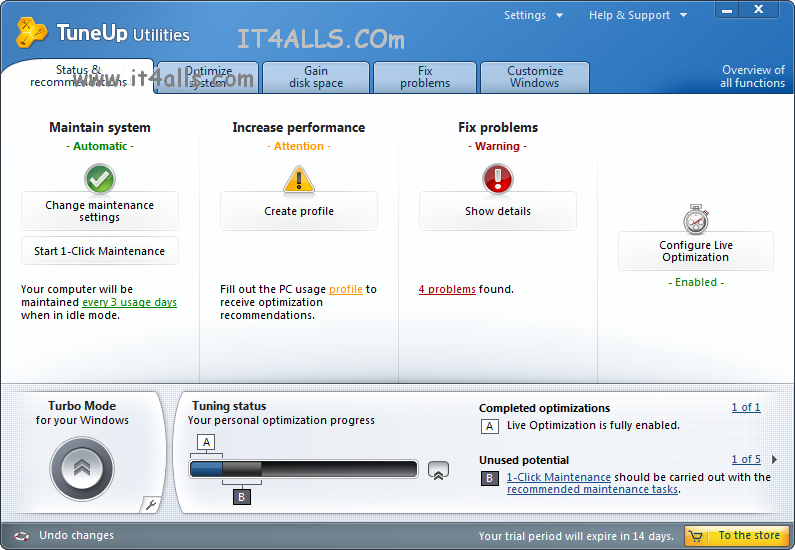The height and width of the screenshot is (550, 795).
Task: Open the 1 of 1 completed optimizations link
Action: click(746, 408)
